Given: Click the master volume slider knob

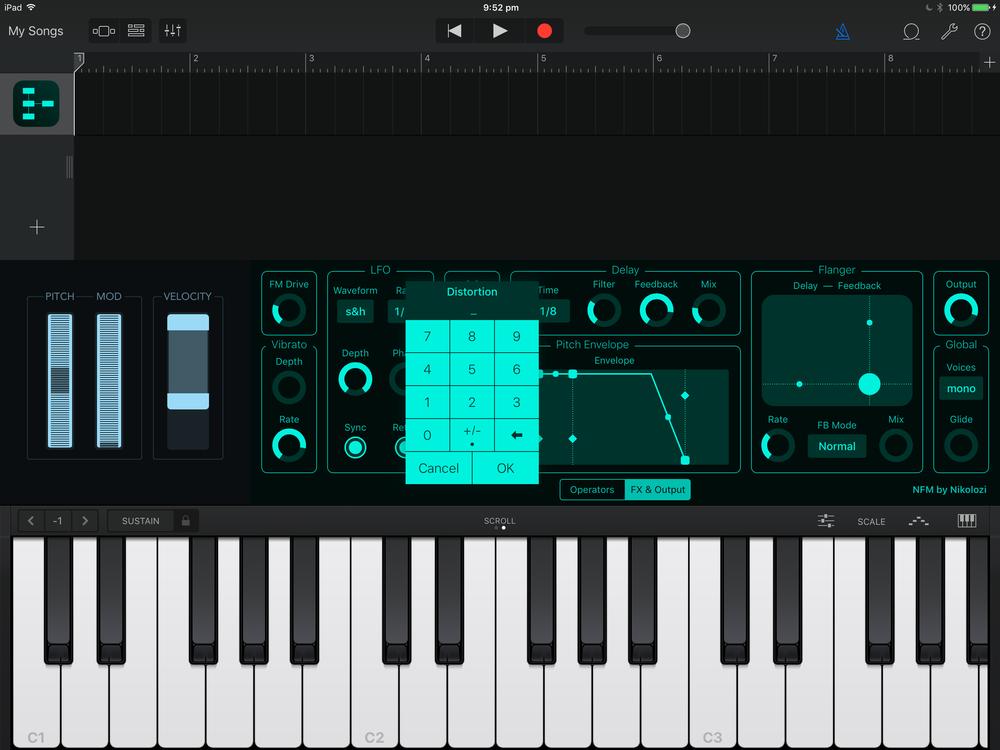Looking at the screenshot, I should [683, 31].
